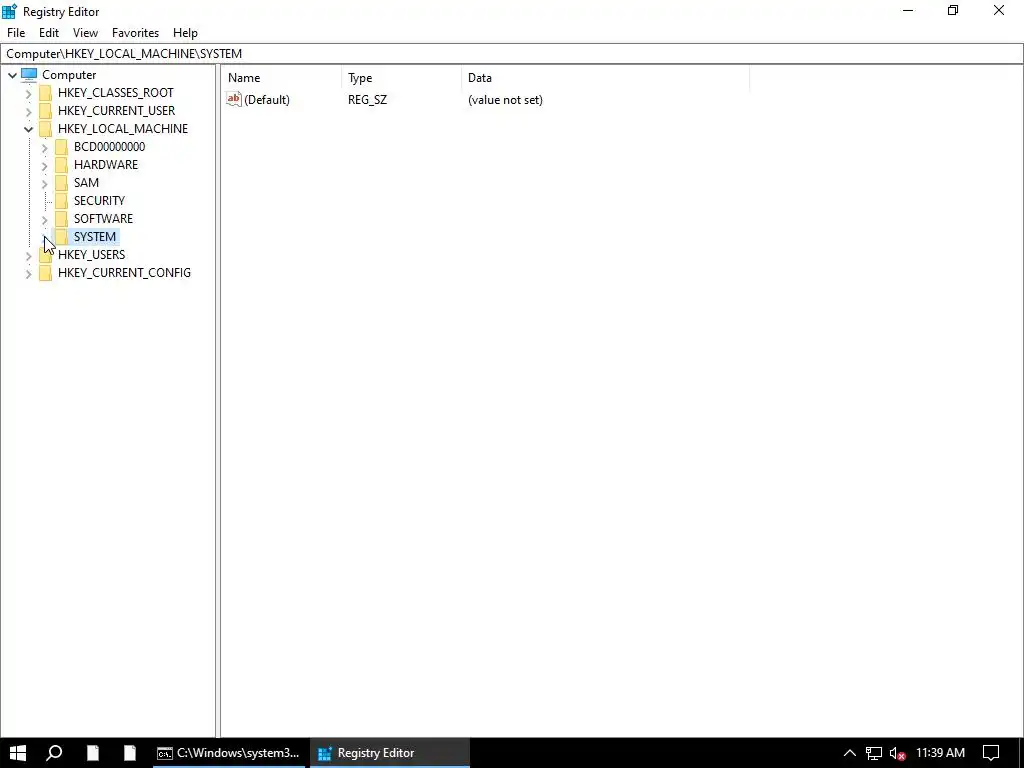Viewport: 1024px width, 768px height.
Task: Expand SAM subkey
Action: (44, 184)
